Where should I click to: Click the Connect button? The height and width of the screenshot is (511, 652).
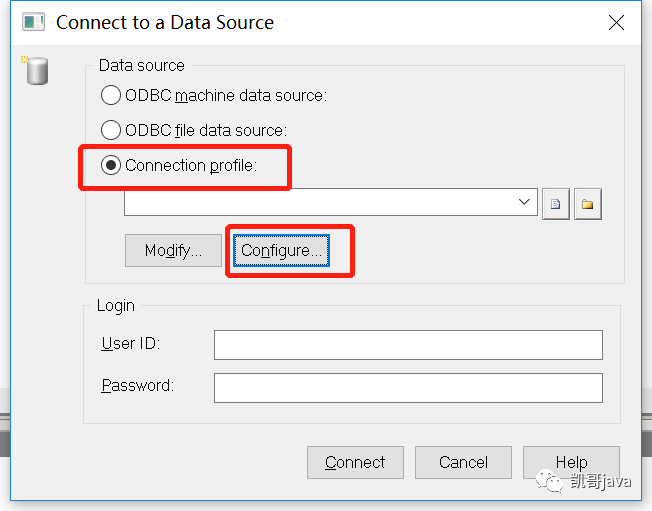point(355,462)
